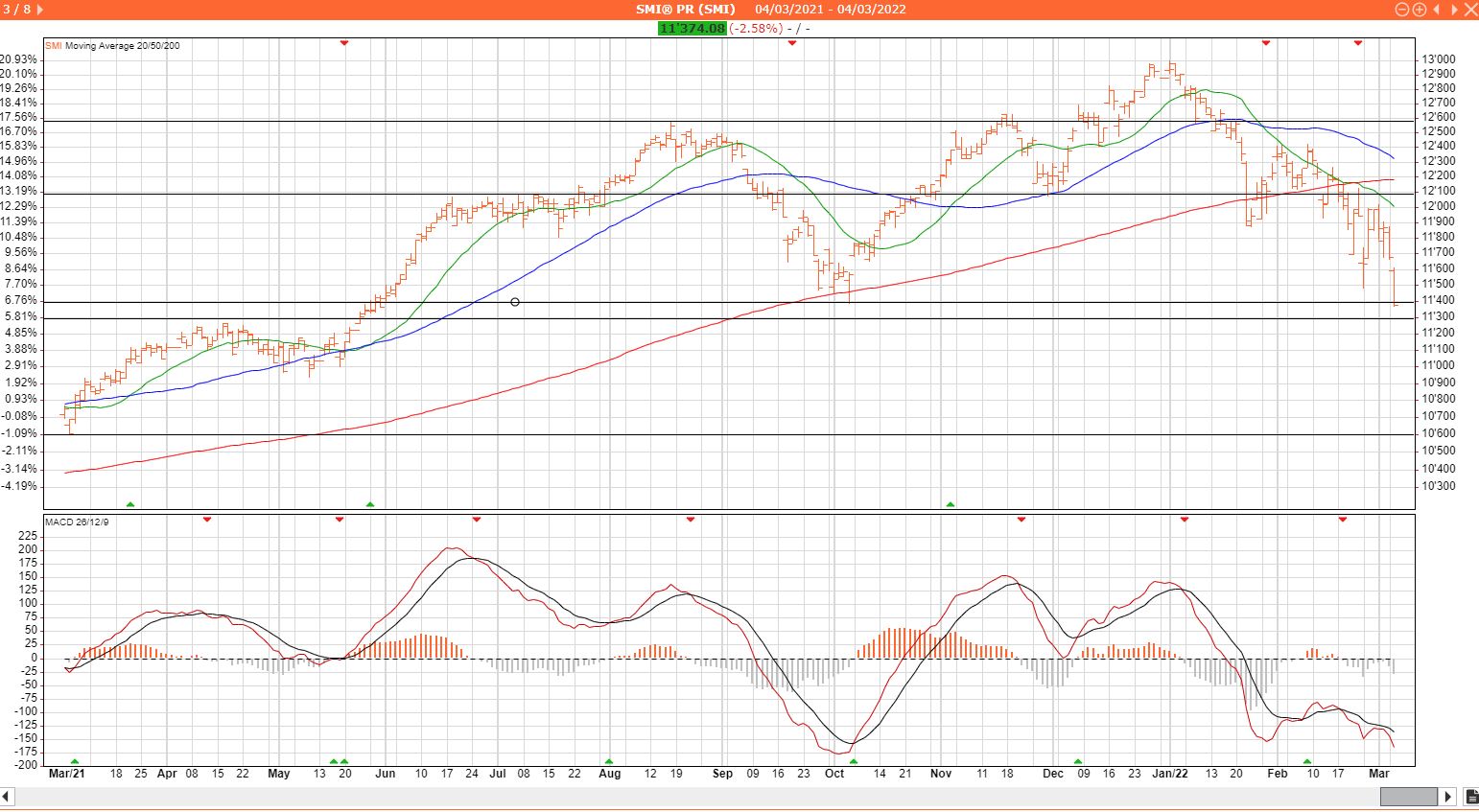
Task: Click the green 11'374.08 price box
Action: pos(692,29)
